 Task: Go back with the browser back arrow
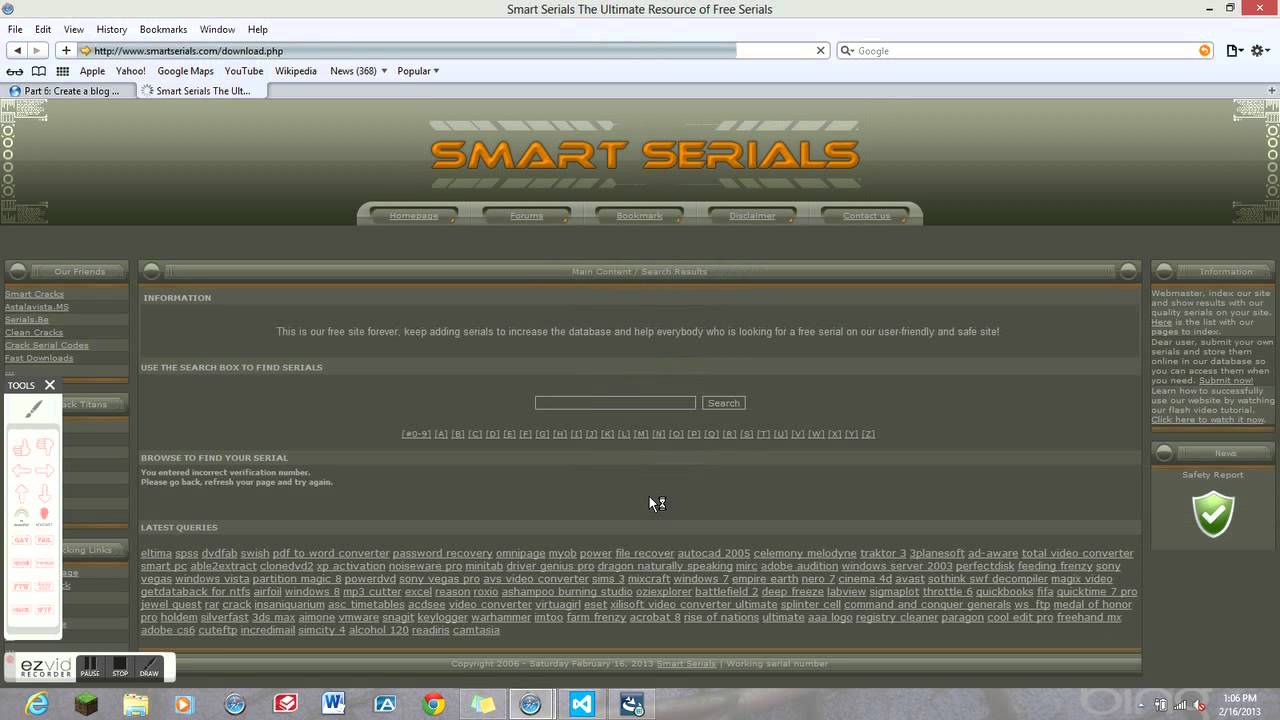(17, 50)
